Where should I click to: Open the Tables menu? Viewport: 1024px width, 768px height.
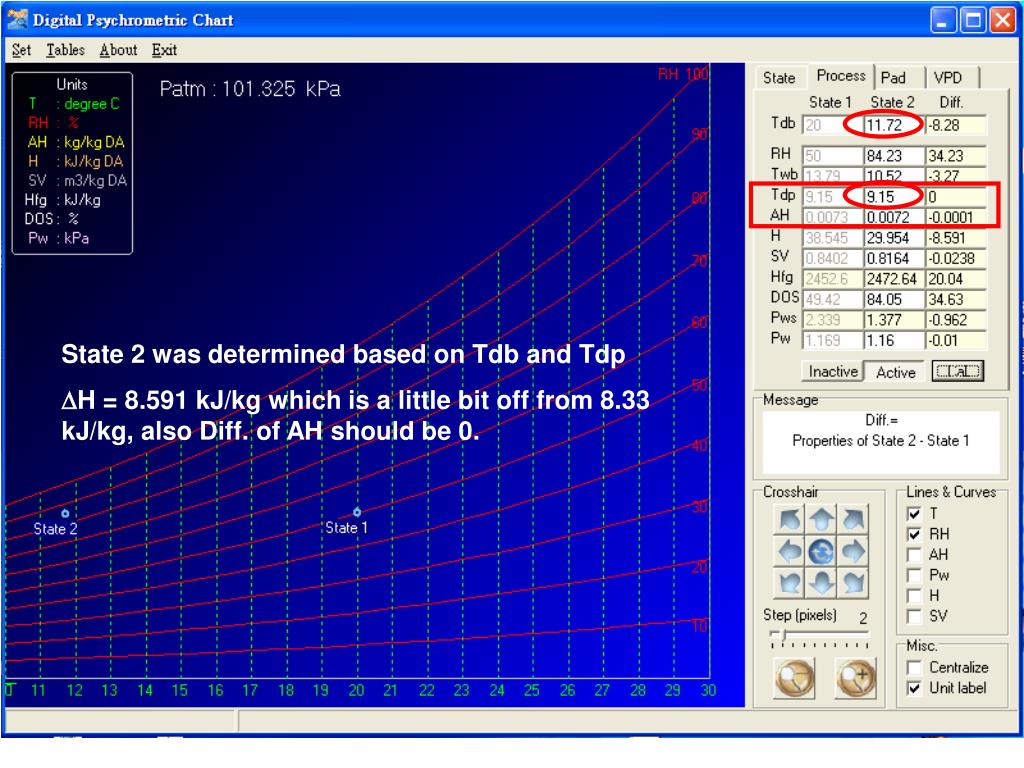coord(65,50)
